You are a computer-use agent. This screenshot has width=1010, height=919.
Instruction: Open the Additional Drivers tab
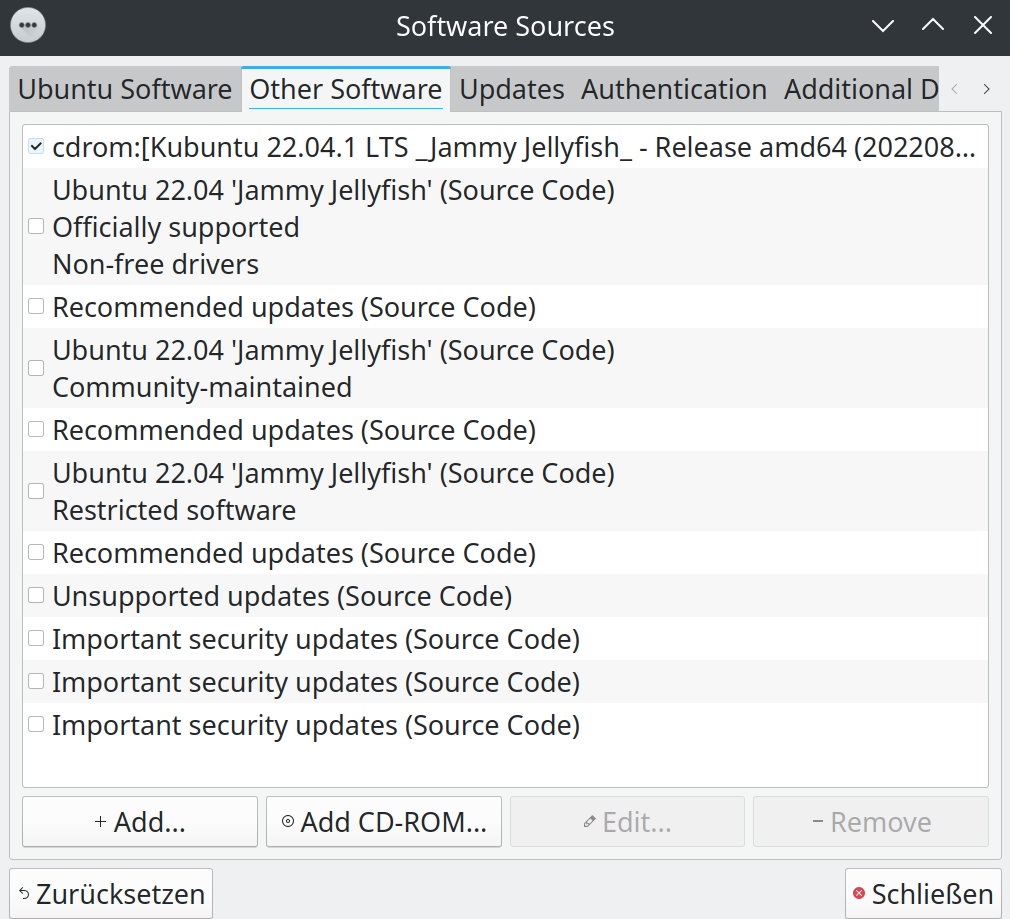click(860, 89)
